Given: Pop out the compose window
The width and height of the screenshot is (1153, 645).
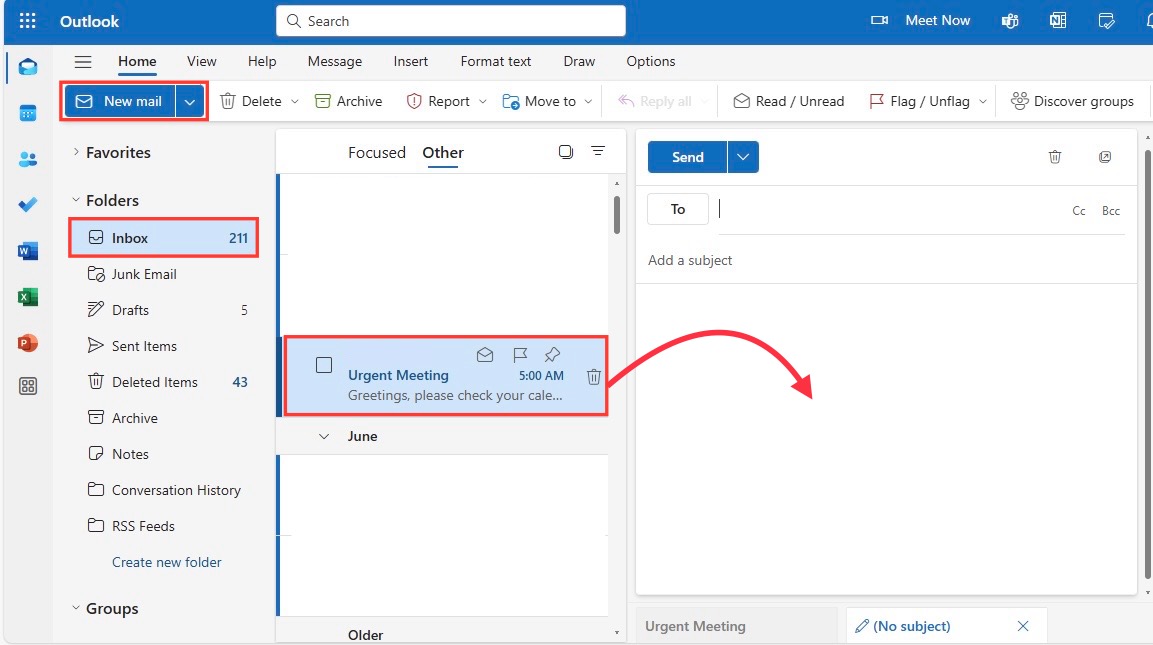Looking at the screenshot, I should [1104, 157].
